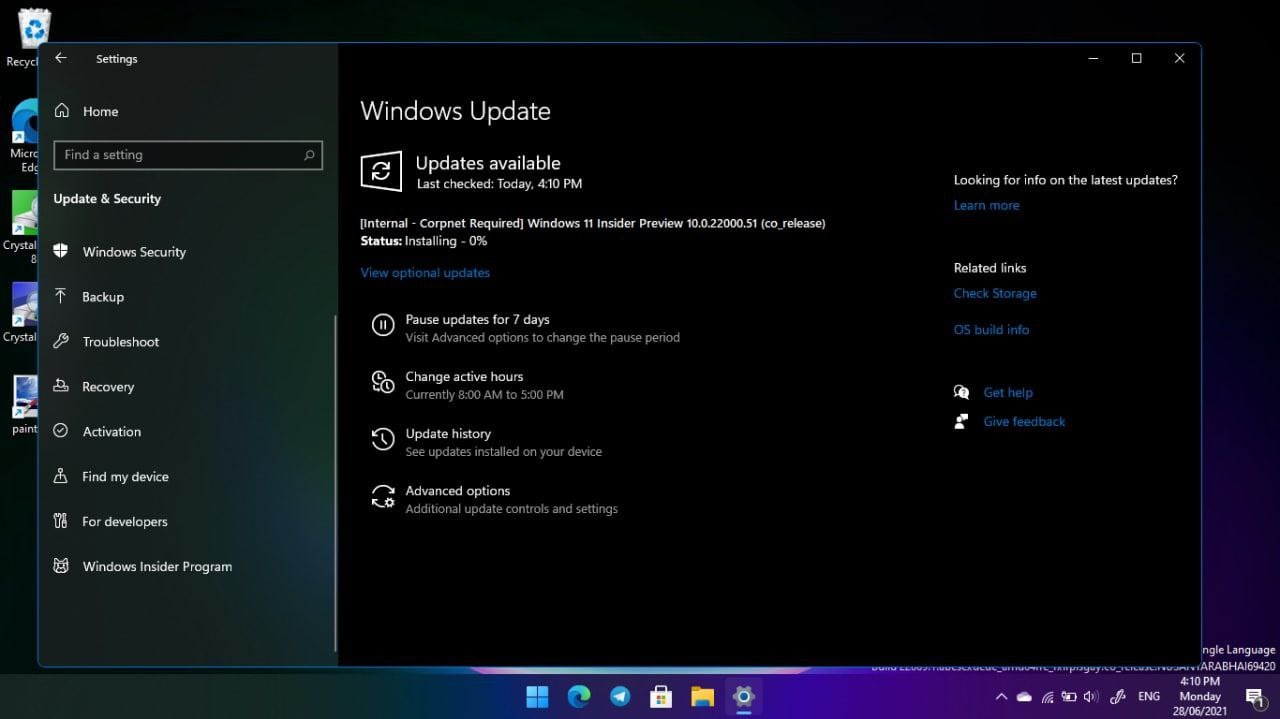Open the notification center icon
This screenshot has width=1280, height=719.
click(1255, 697)
